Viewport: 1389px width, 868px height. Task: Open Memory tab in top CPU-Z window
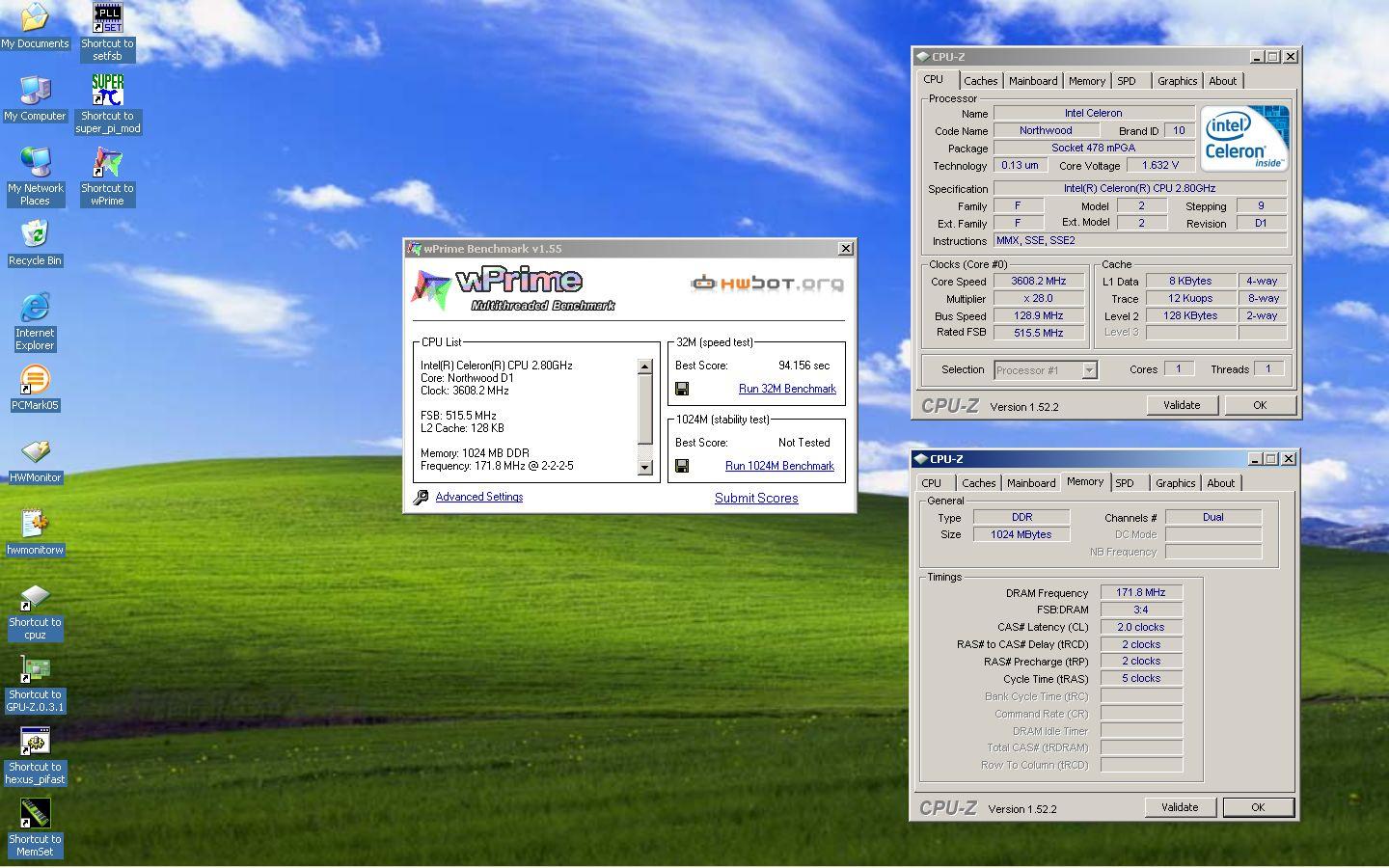1086,81
